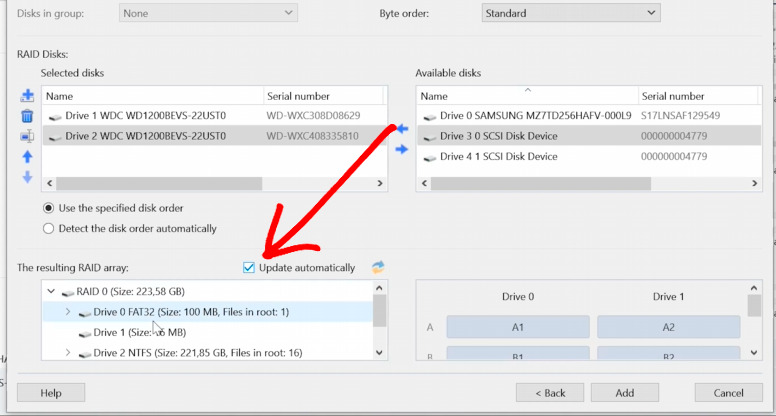Click the left arrow to add available disk

402,129
